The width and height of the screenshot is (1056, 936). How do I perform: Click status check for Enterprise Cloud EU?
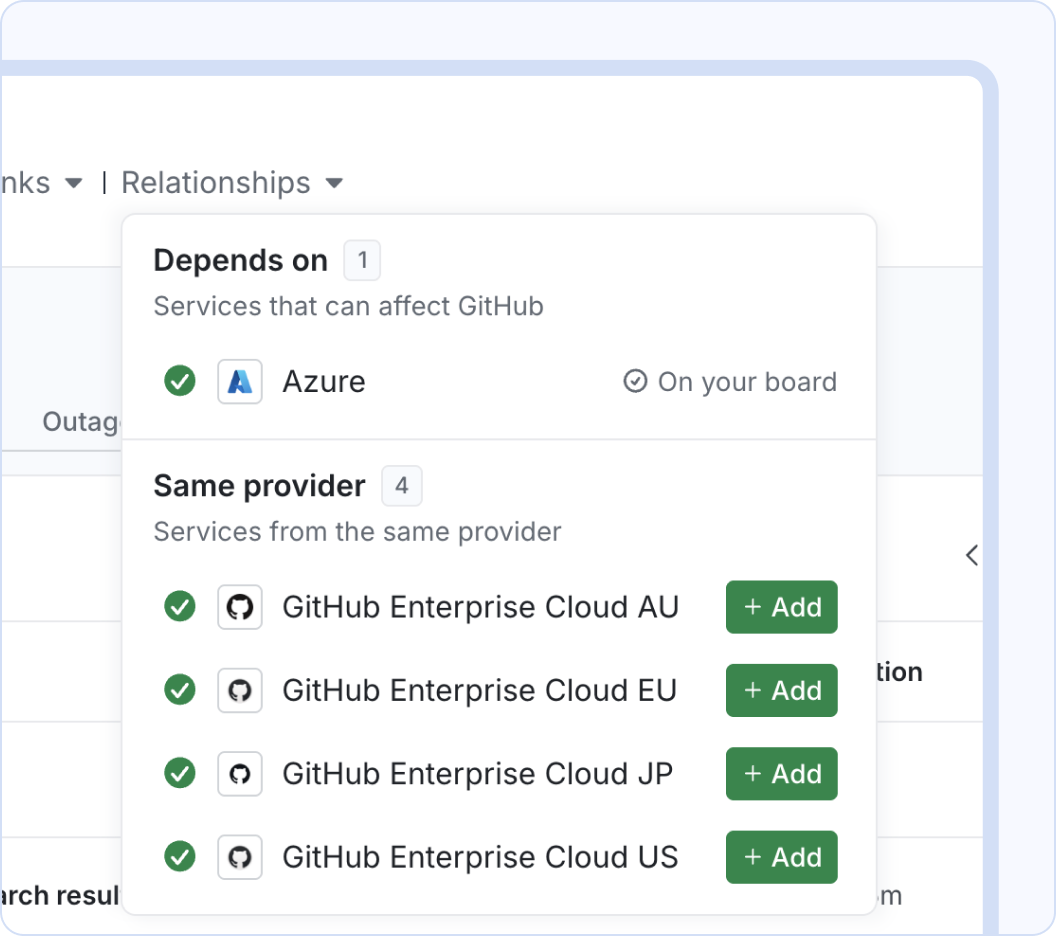coord(180,690)
